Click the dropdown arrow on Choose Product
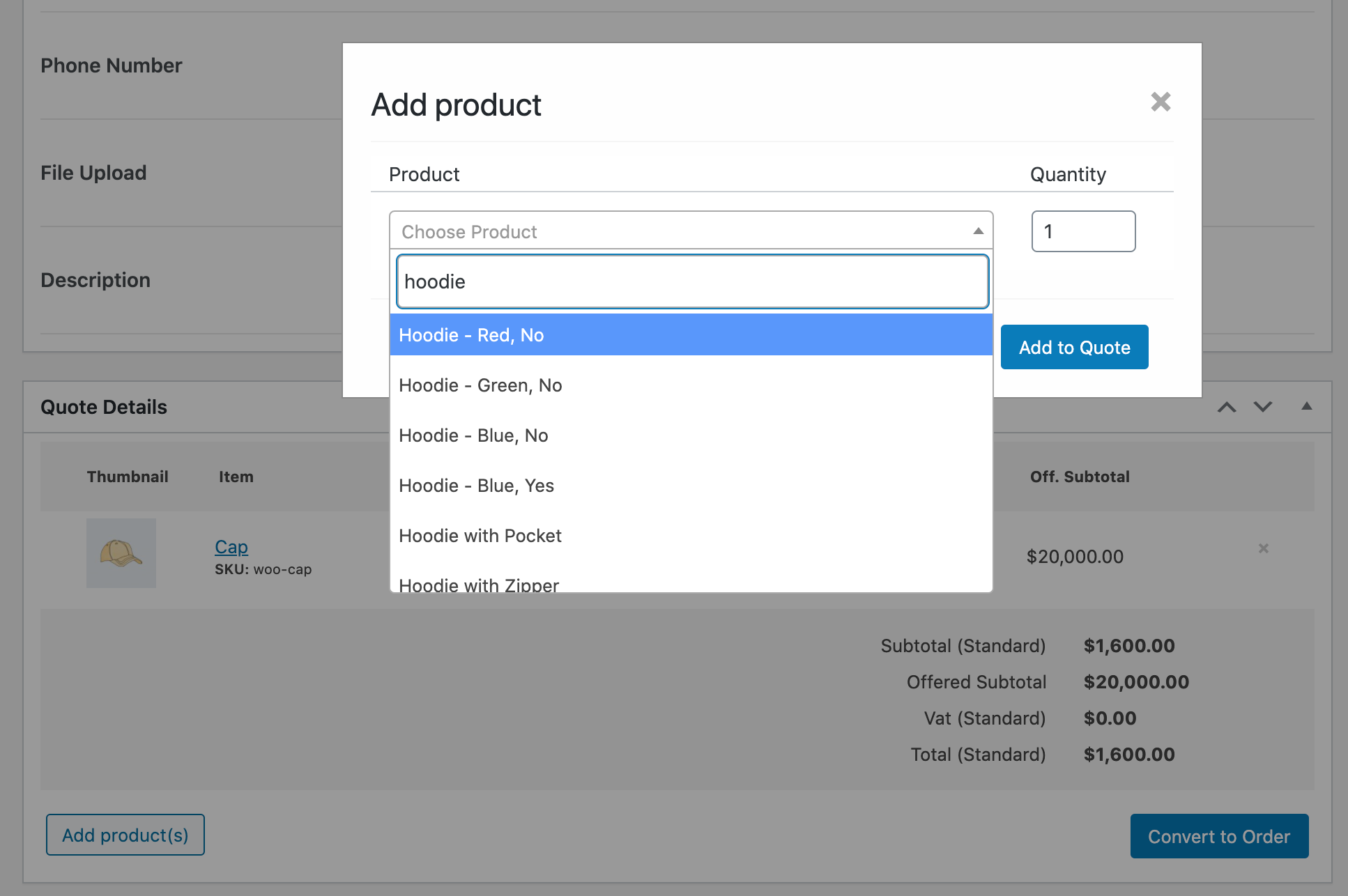The image size is (1348, 896). 977,232
